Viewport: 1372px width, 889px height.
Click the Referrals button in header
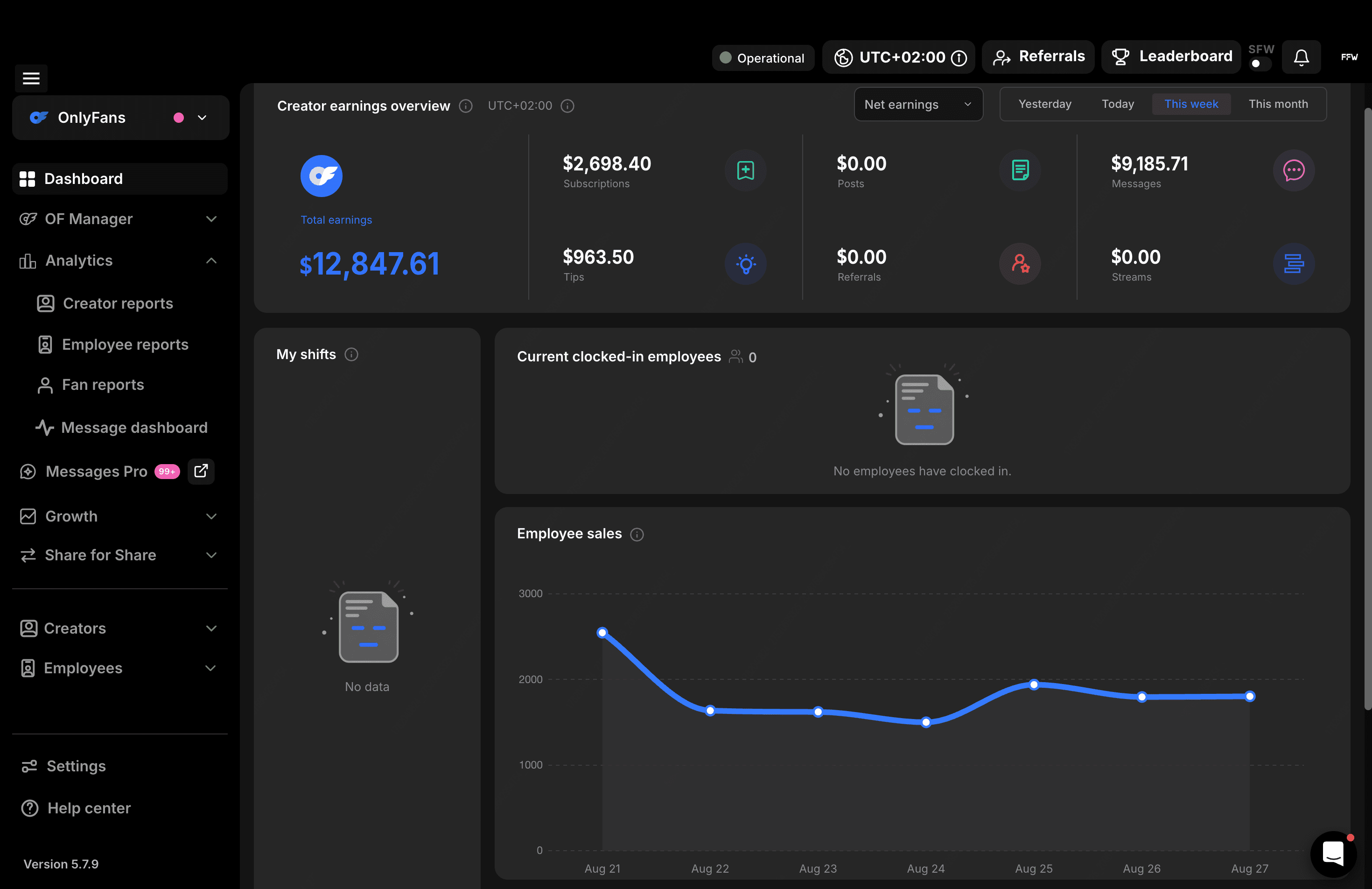1038,56
